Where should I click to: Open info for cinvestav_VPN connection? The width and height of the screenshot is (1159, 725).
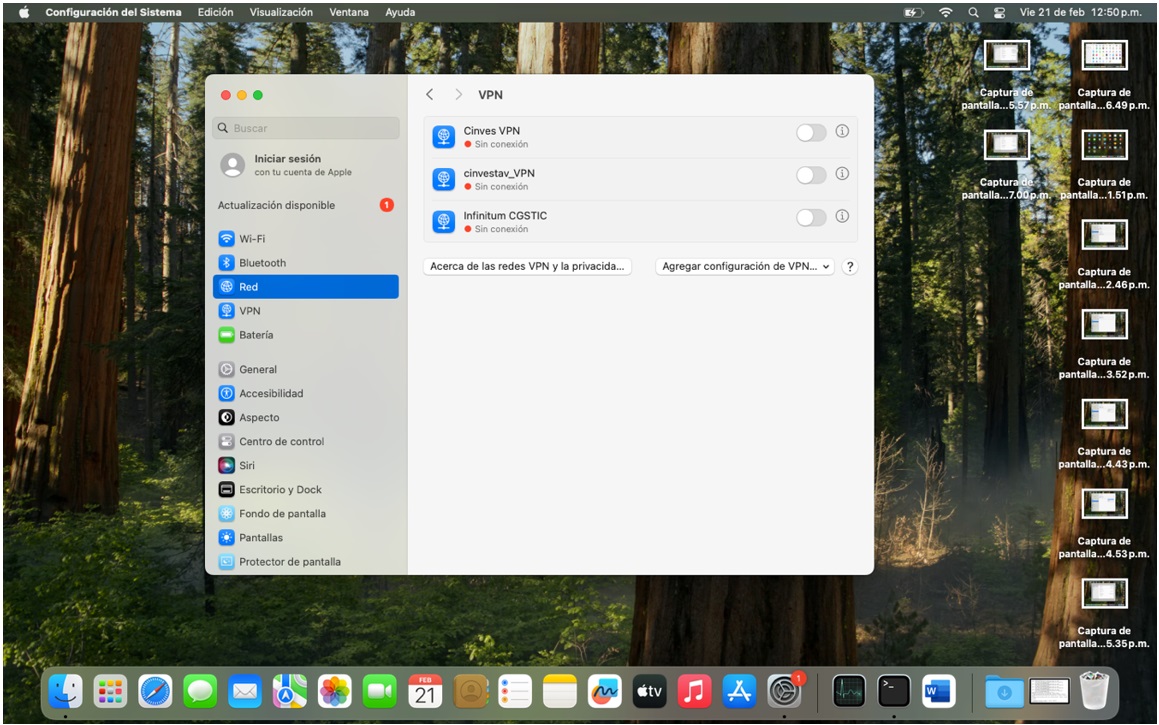point(842,174)
